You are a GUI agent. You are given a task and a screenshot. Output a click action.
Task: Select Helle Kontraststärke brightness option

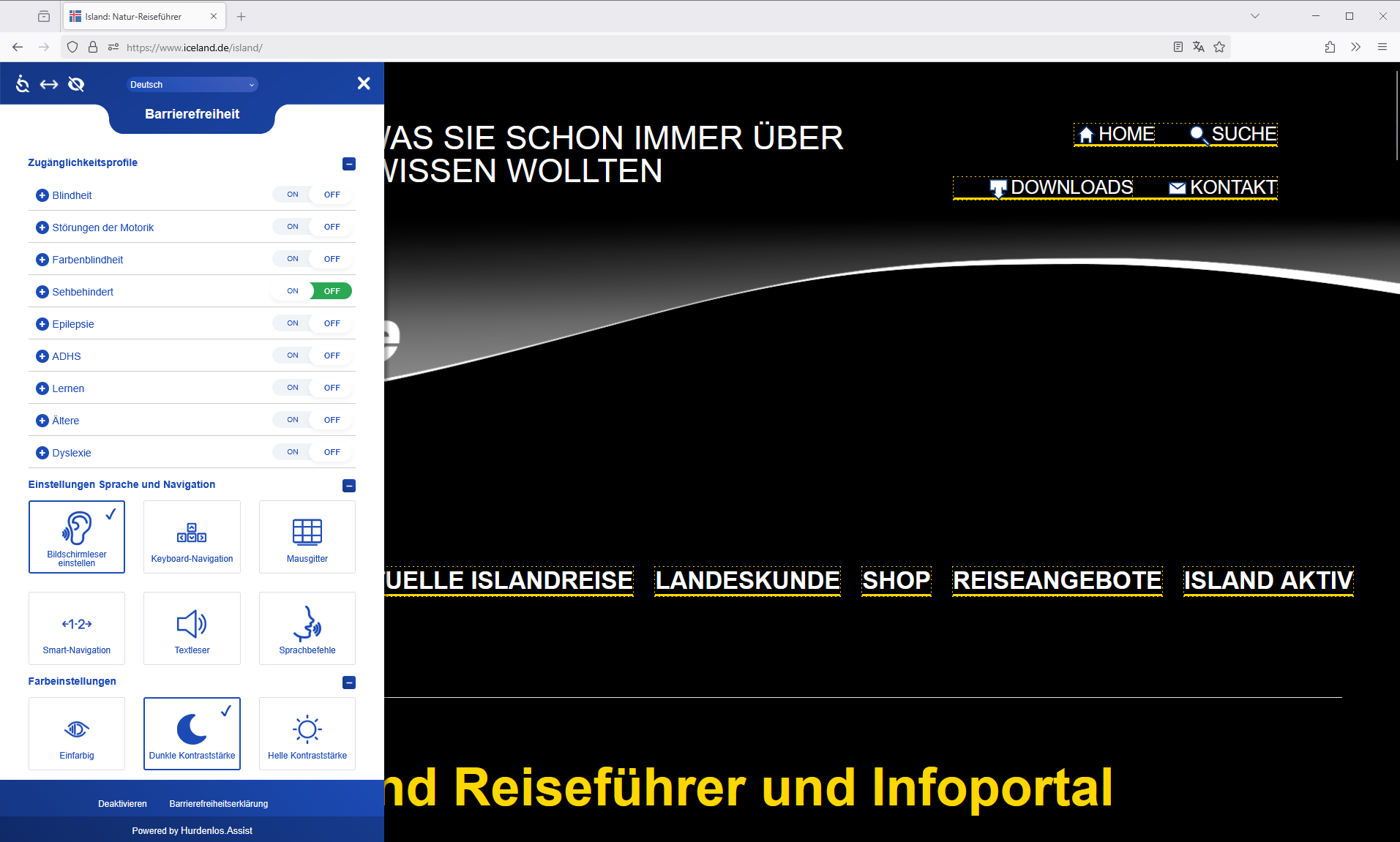307,733
